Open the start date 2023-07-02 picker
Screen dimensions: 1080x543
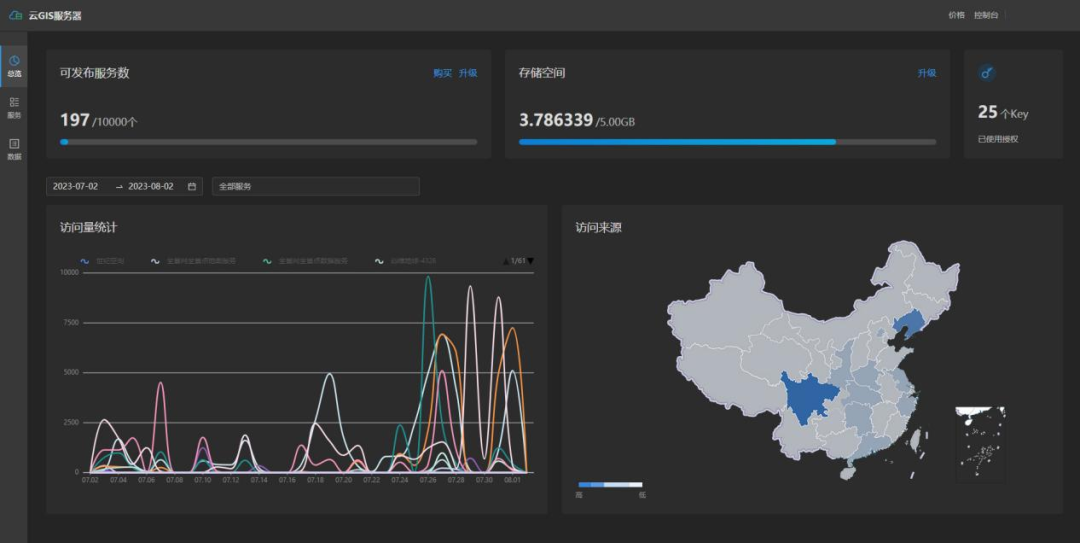(x=76, y=186)
